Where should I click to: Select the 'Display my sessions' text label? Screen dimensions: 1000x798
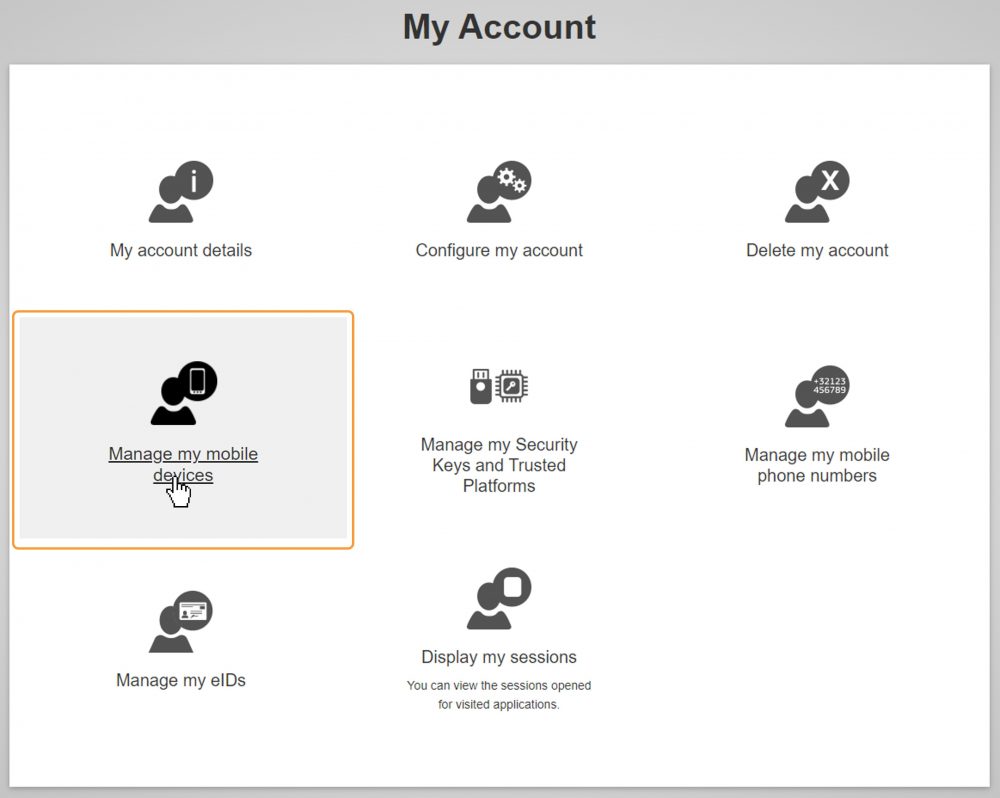499,657
